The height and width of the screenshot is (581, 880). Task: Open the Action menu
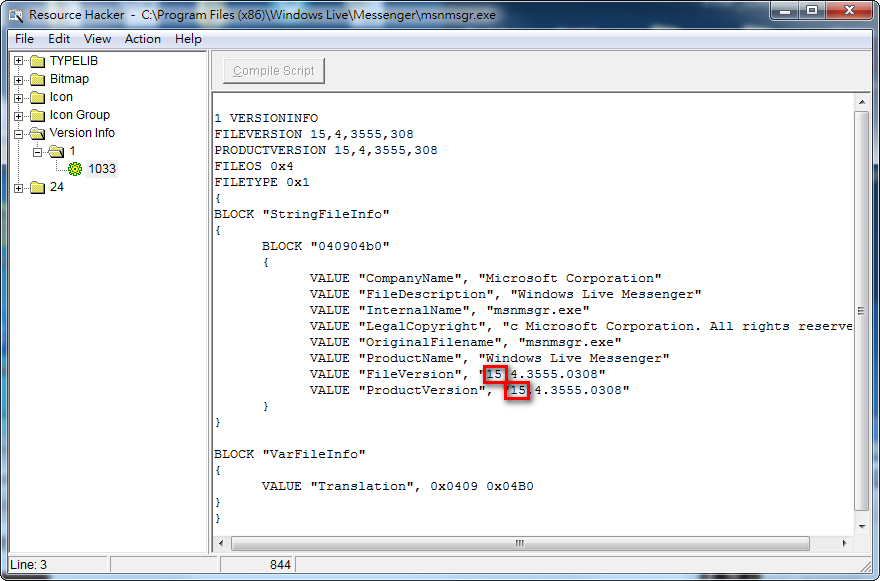pos(143,39)
